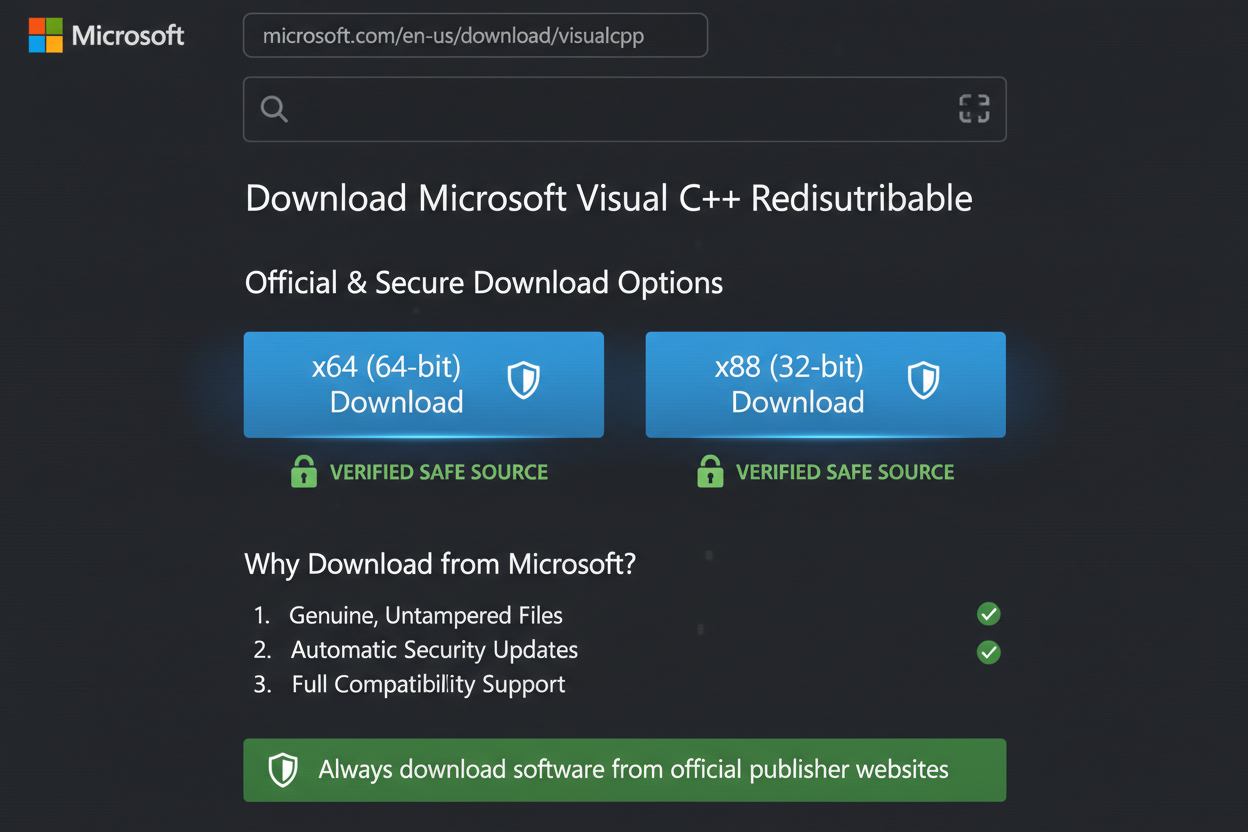Click the green lock under x88 download
Screen dimensions: 1248x832
click(x=710, y=472)
